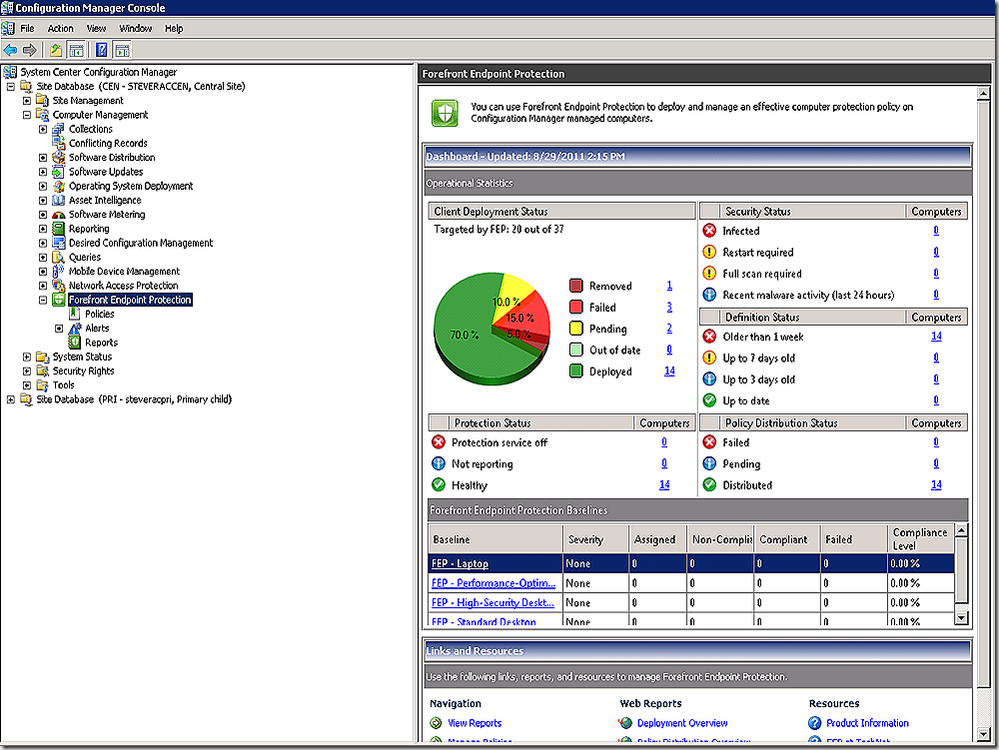Image resolution: width=999 pixels, height=750 pixels.
Task: Click the Older than 1 week count link
Action: pyautogui.click(x=936, y=336)
